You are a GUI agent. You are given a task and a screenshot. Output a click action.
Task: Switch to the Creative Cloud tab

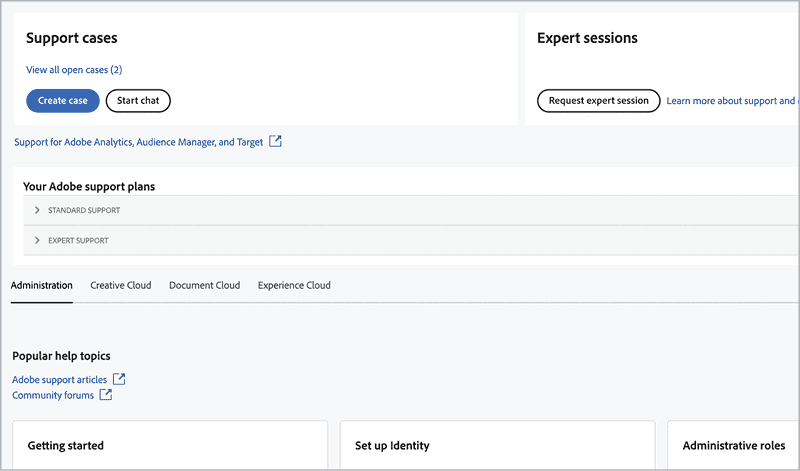click(121, 285)
